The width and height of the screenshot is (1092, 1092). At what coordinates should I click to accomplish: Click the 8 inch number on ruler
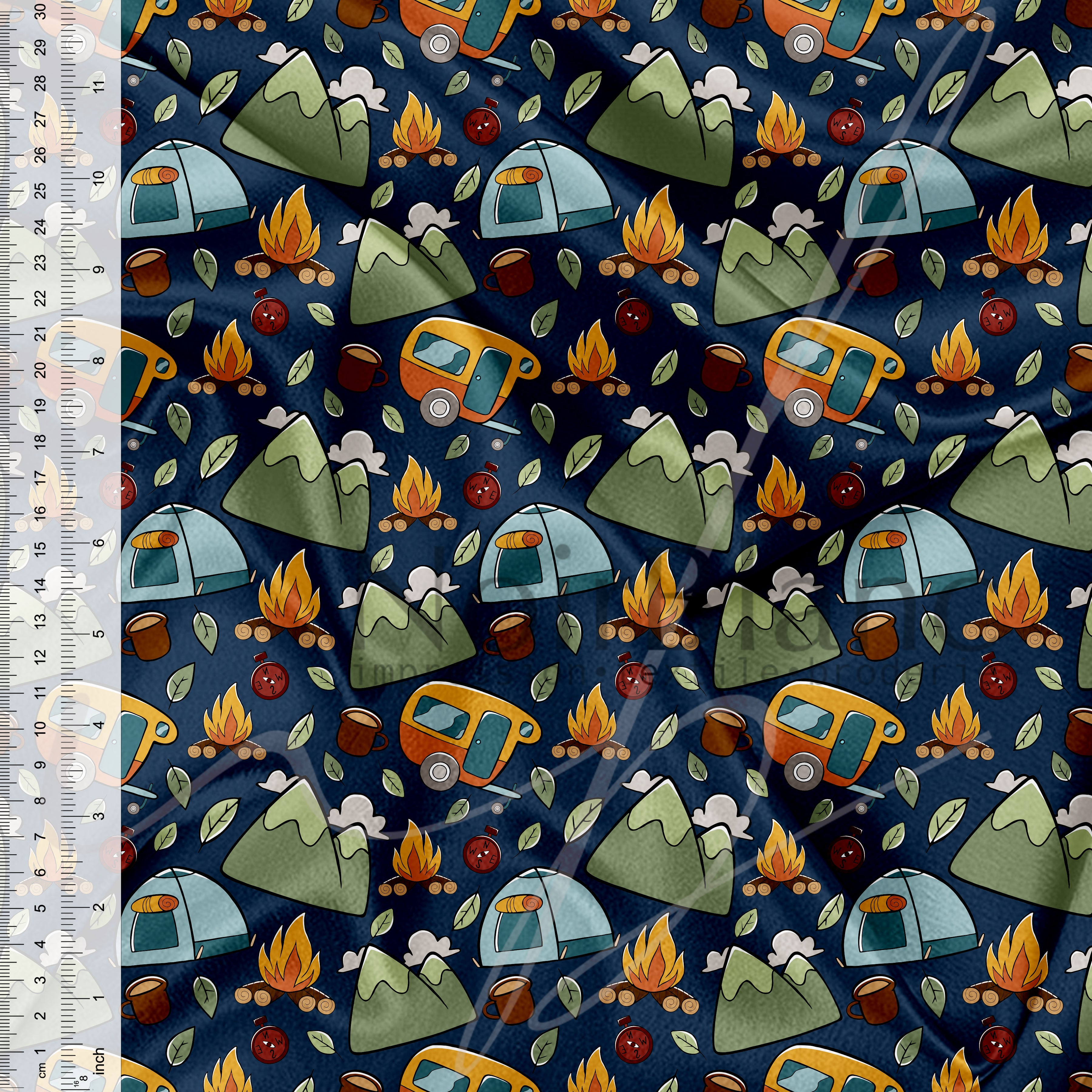(99, 361)
